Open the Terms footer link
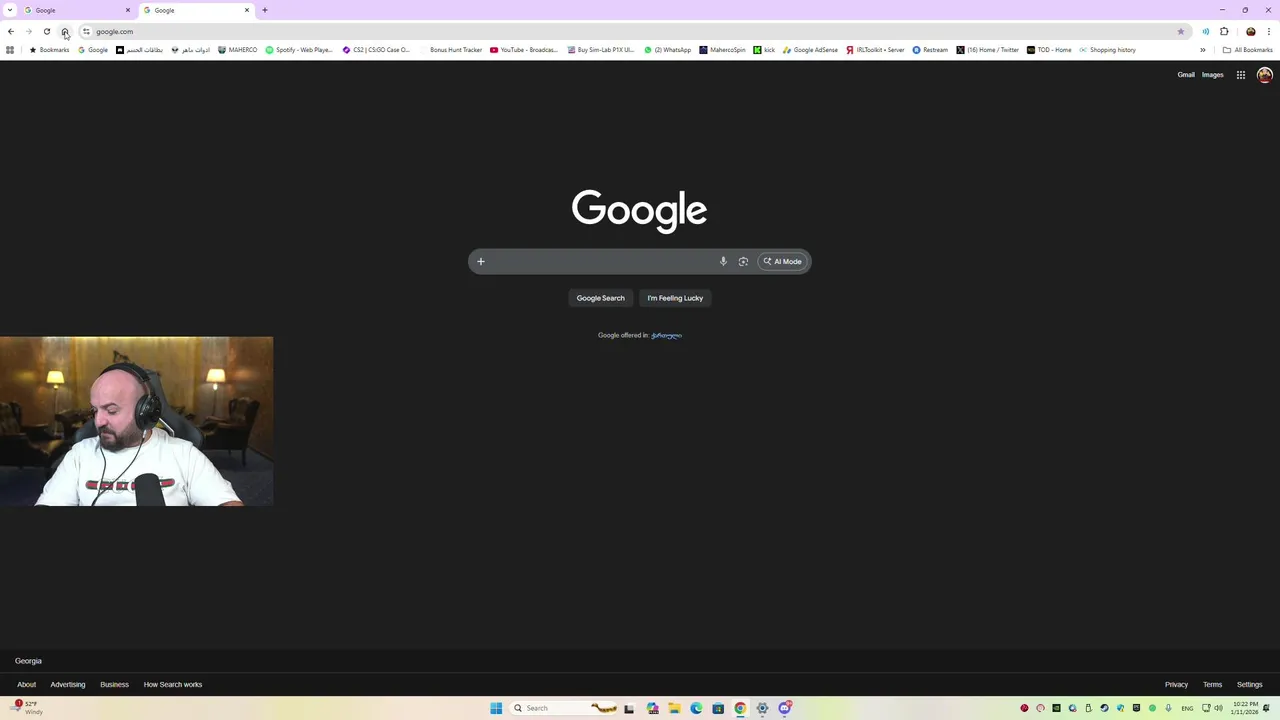The width and height of the screenshot is (1280, 720). coord(1213,685)
